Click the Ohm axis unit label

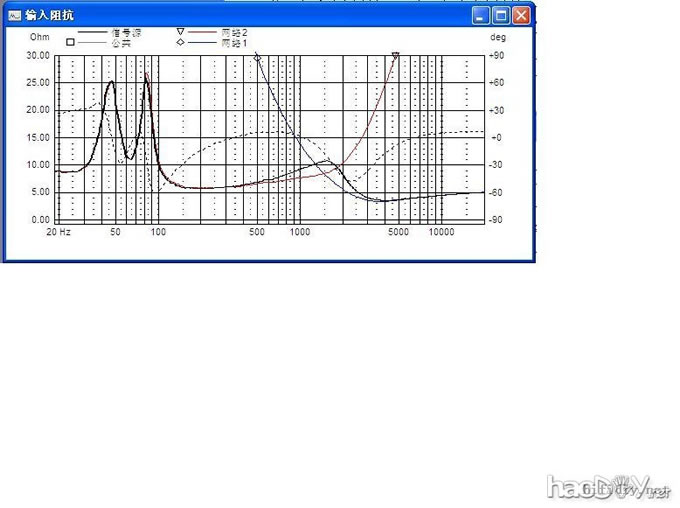pos(39,37)
